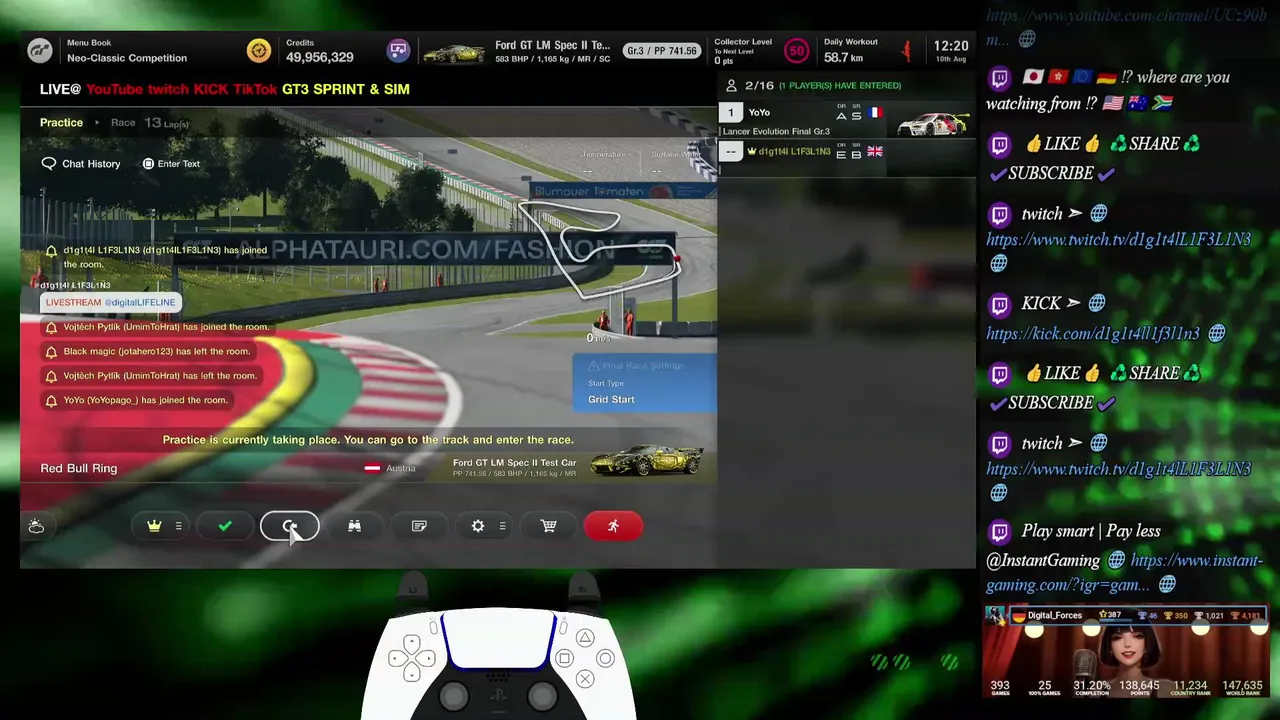The width and height of the screenshot is (1280, 720).
Task: Open spectate mode with binoculars icon
Action: pyautogui.click(x=354, y=526)
